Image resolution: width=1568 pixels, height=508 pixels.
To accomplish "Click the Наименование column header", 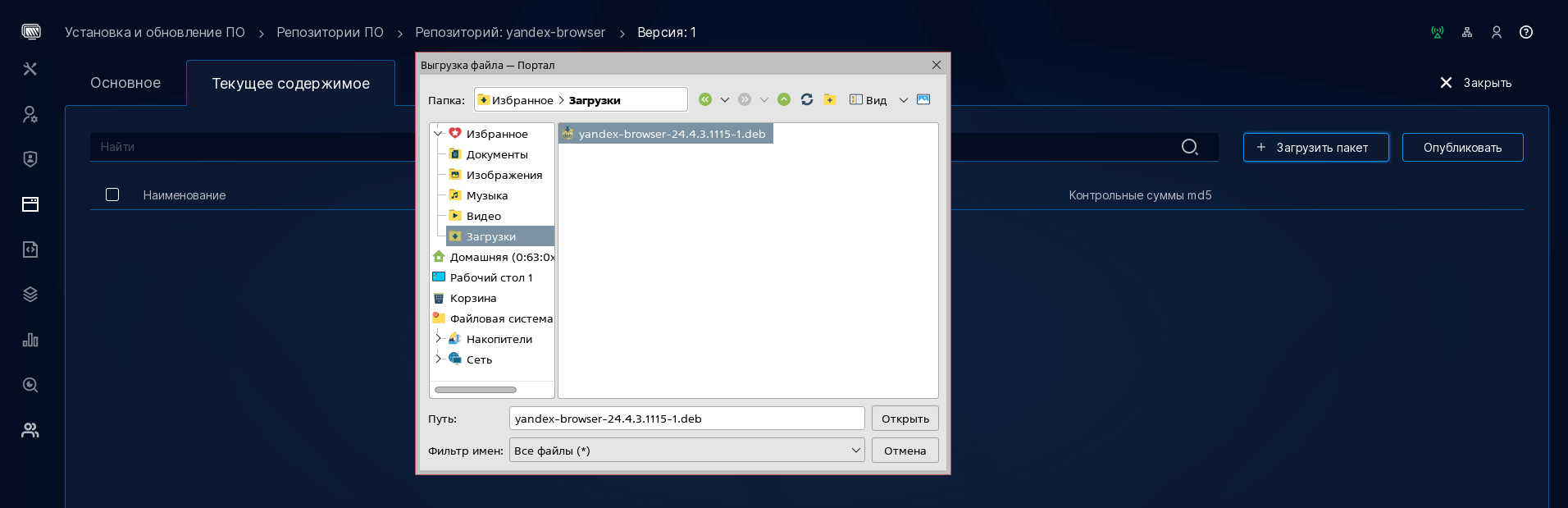I will pos(185,195).
